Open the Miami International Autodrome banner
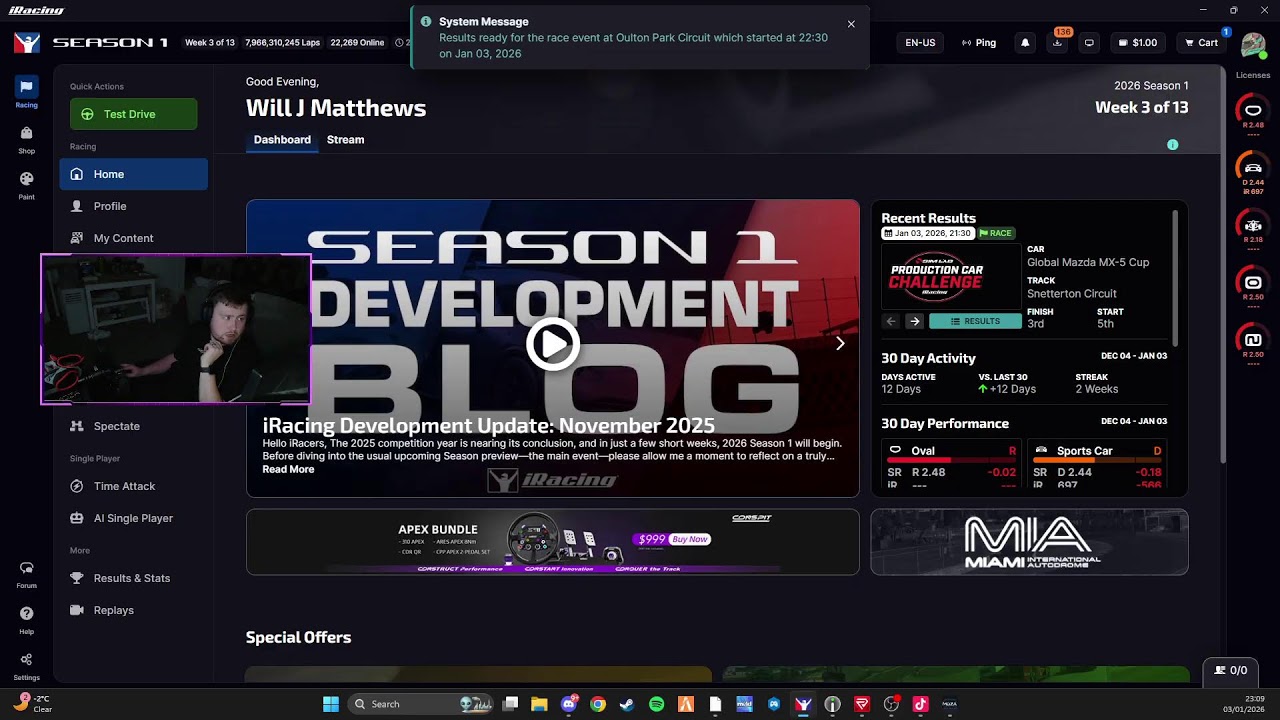The height and width of the screenshot is (720, 1280). [x=1029, y=542]
